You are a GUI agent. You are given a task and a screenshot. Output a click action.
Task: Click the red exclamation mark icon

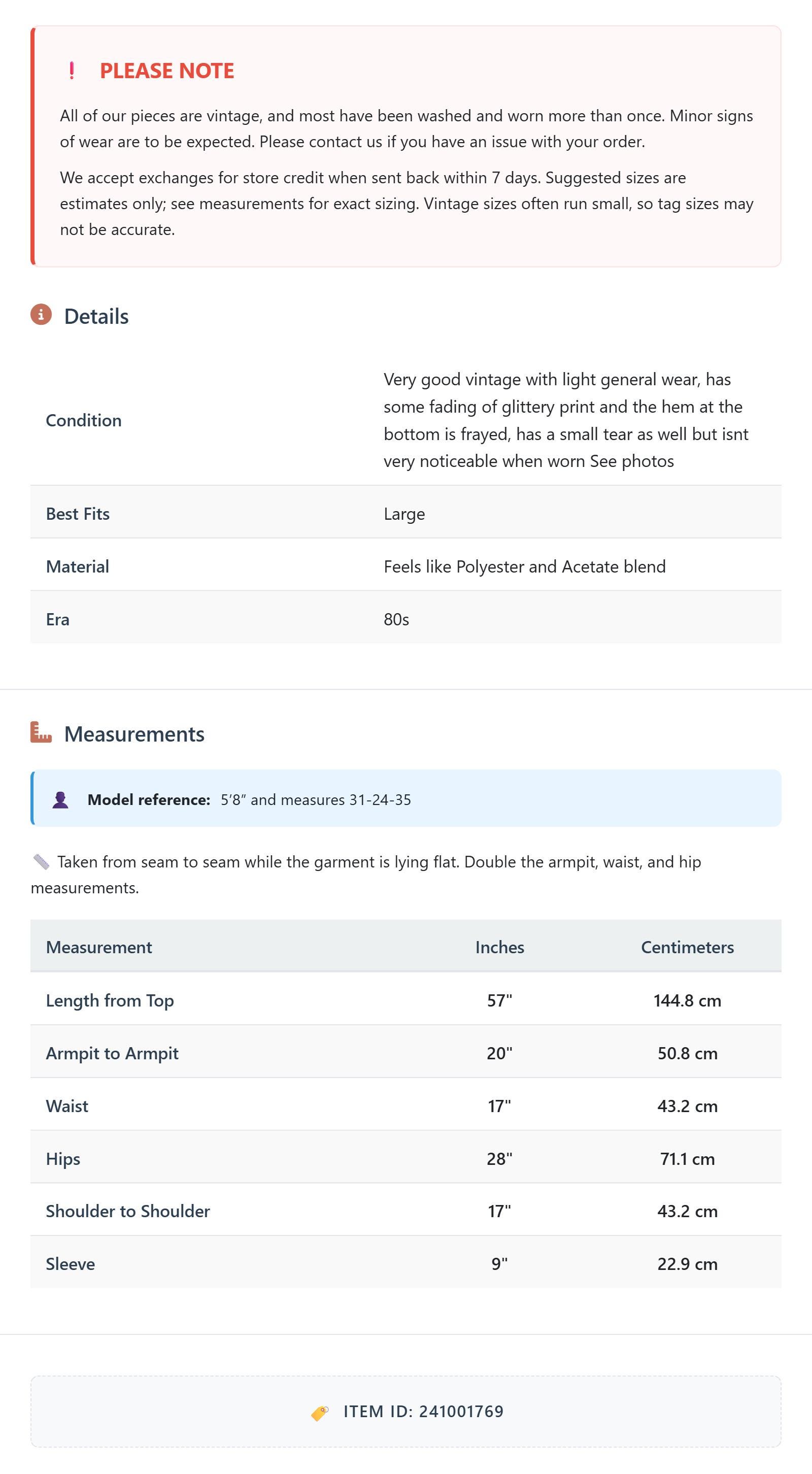[72, 71]
